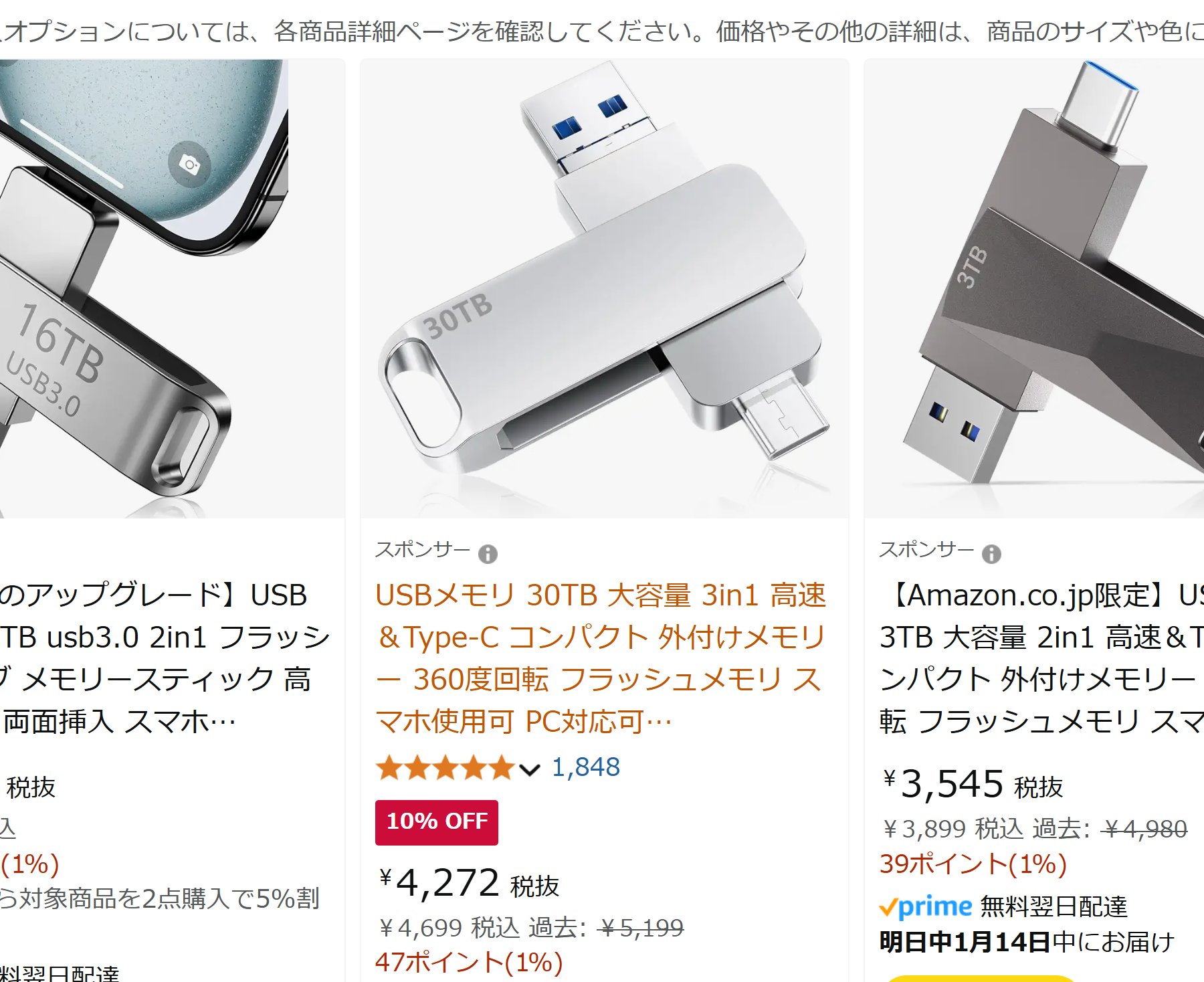1204x982 pixels.
Task: Expand the rating breakdown chevron
Action: (x=529, y=771)
